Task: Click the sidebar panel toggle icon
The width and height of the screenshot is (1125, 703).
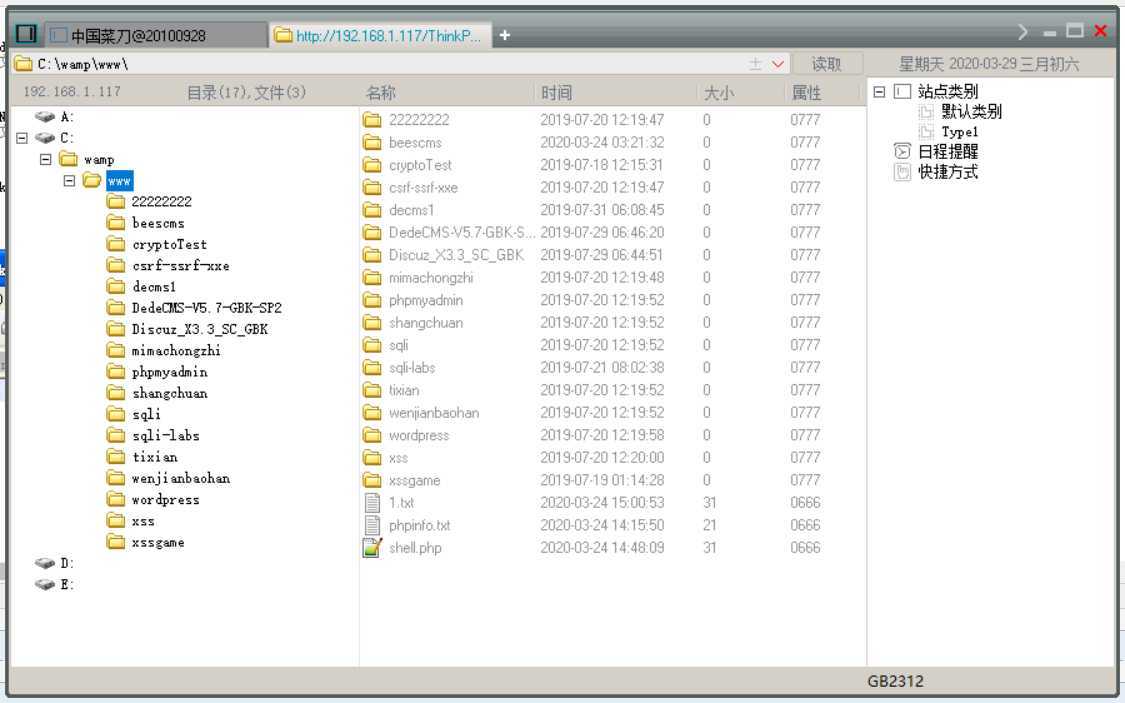Action: point(27,34)
